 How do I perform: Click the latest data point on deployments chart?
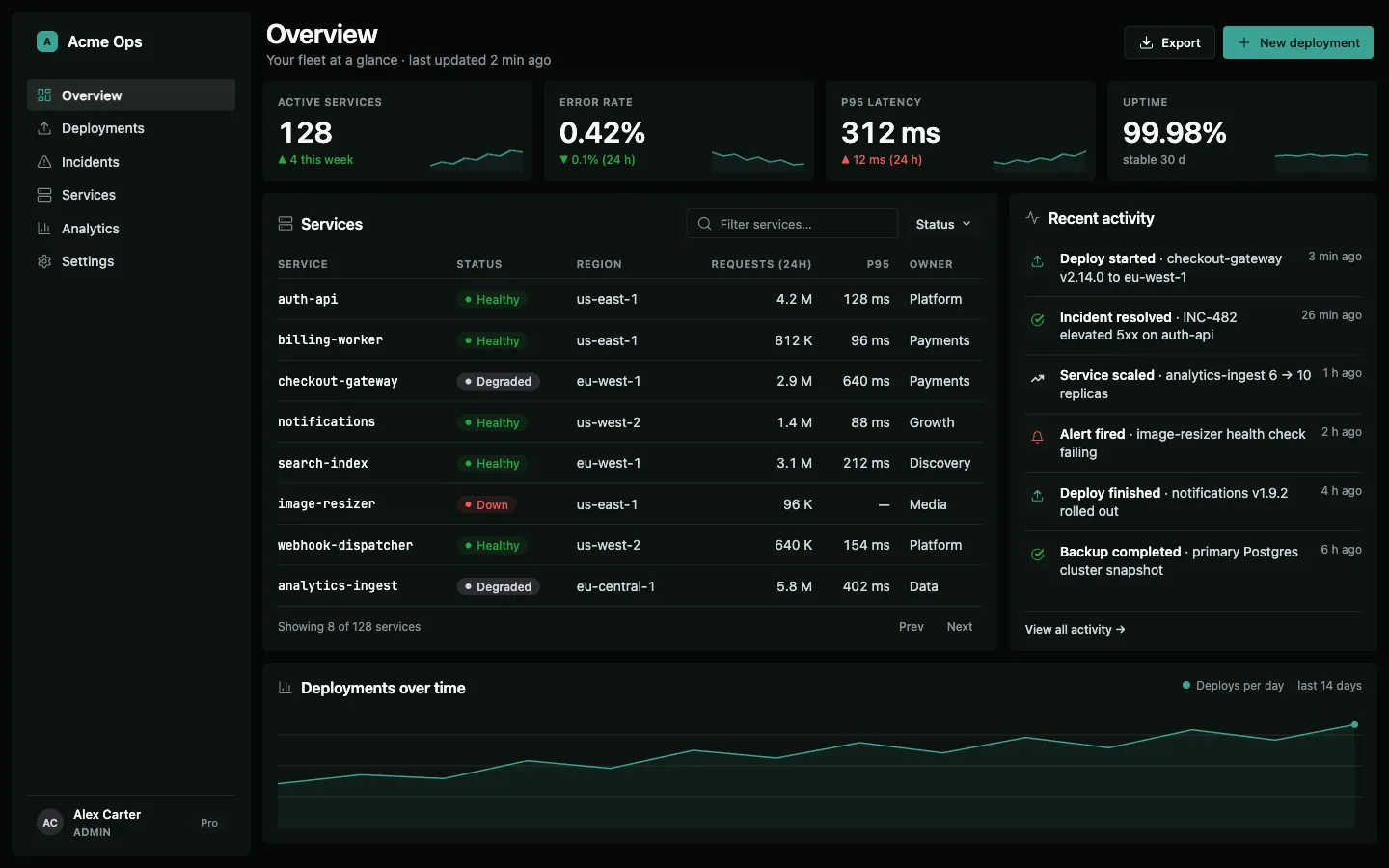click(1354, 724)
